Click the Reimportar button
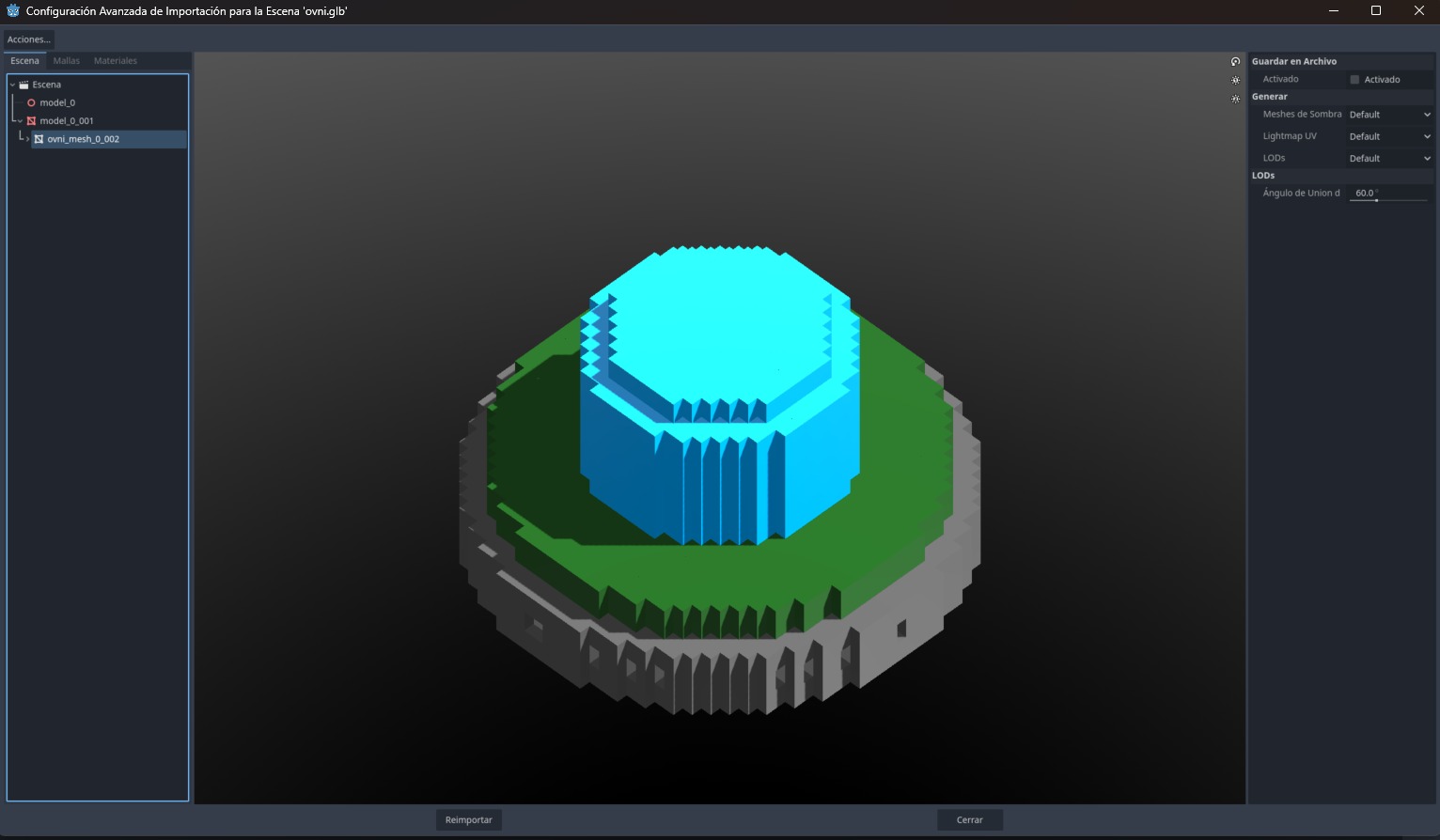The height and width of the screenshot is (840, 1440). click(468, 820)
